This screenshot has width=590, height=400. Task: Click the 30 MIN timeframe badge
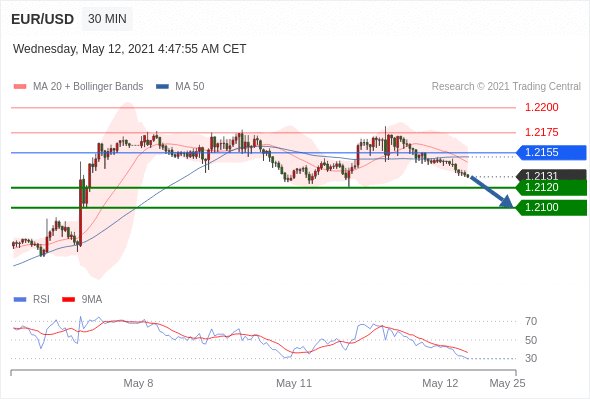click(x=107, y=19)
